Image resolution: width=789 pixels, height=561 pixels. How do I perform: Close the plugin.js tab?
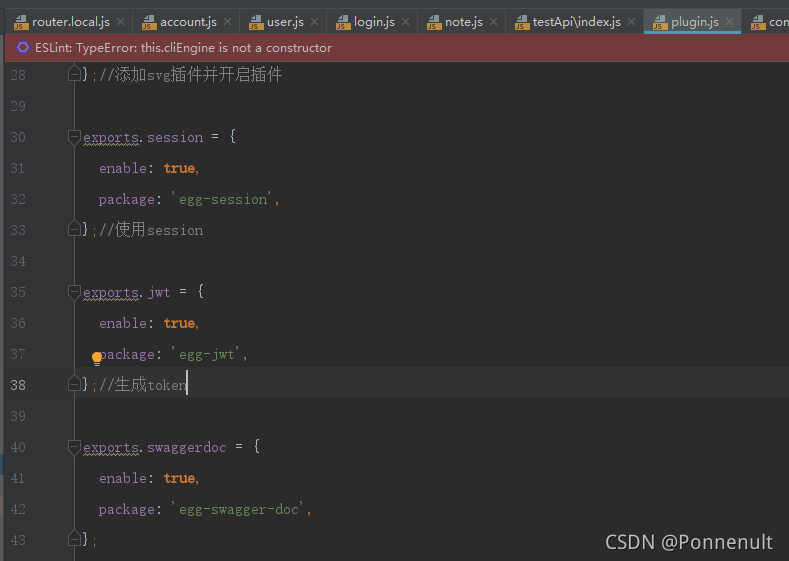tap(730, 22)
